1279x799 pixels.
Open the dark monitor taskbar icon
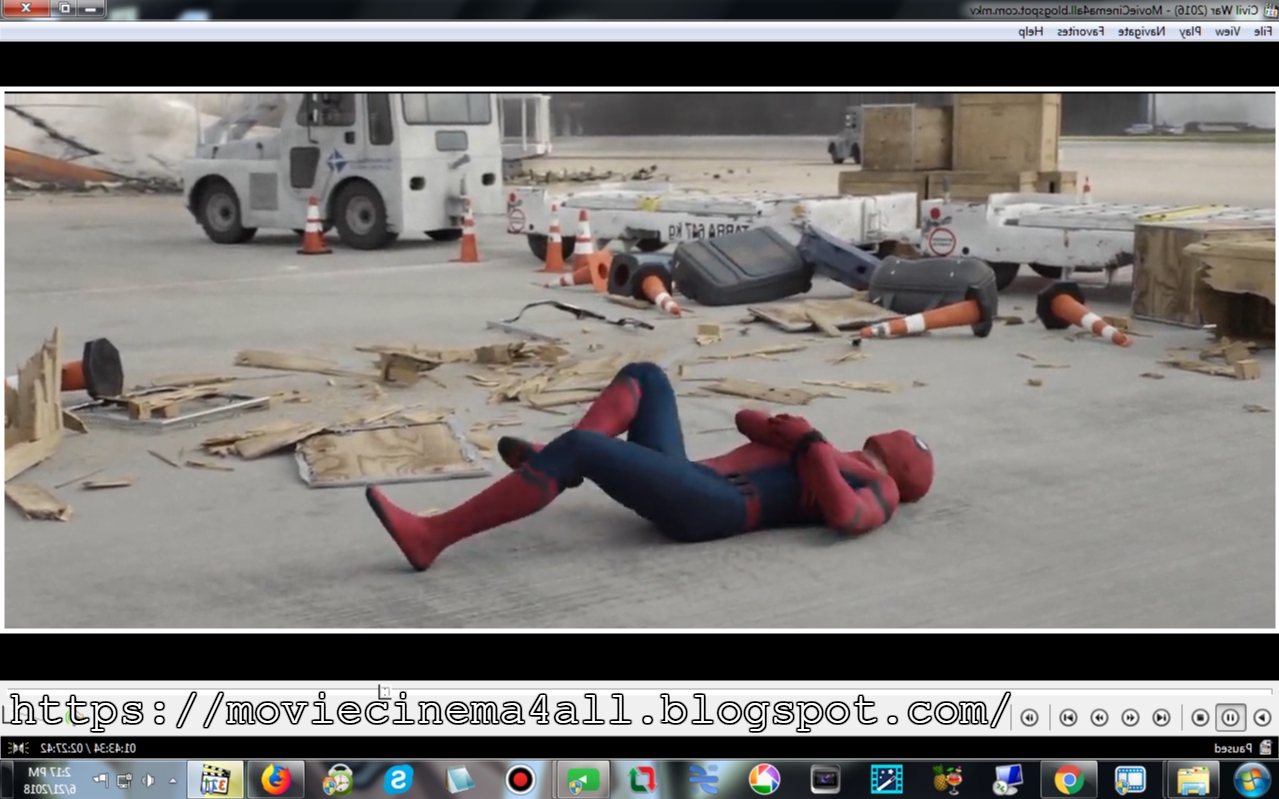pyautogui.click(x=825, y=779)
